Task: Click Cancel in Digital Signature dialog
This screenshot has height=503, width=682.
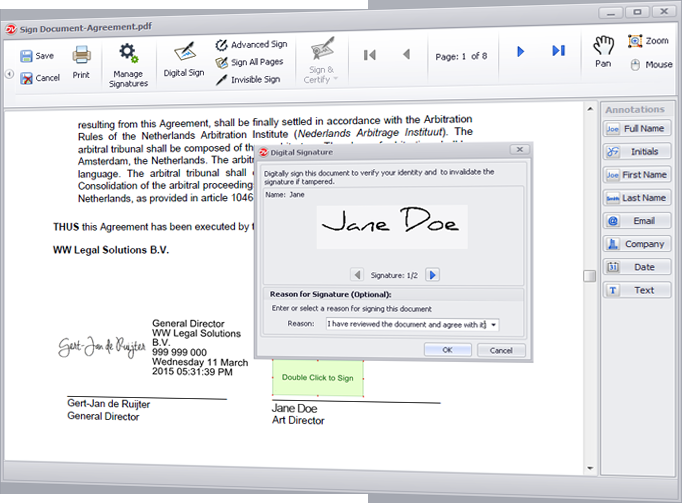Action: point(501,350)
